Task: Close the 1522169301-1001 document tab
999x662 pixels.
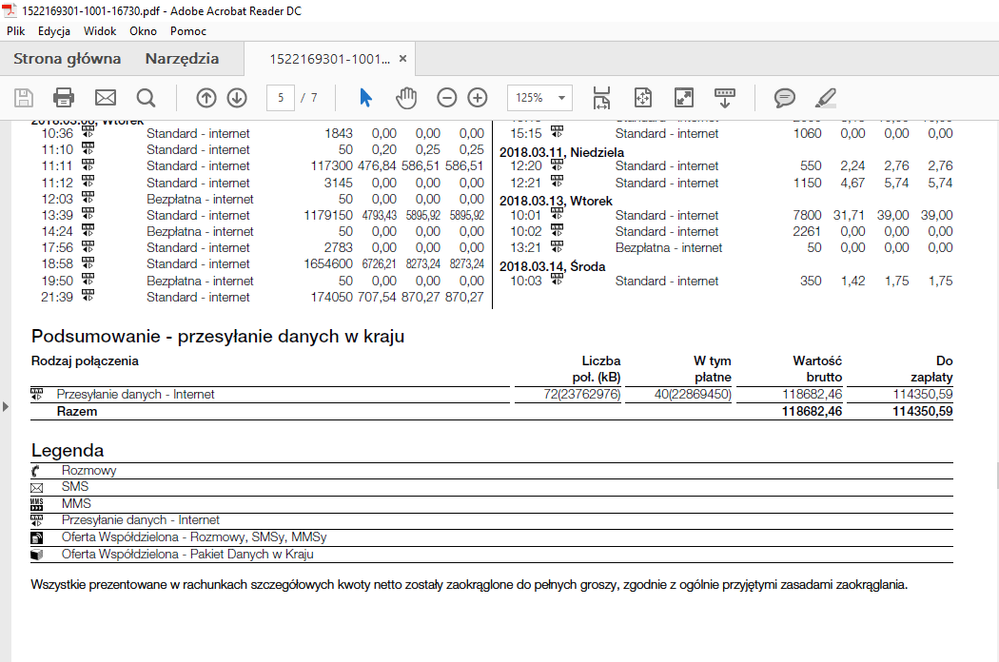Action: [x=403, y=58]
